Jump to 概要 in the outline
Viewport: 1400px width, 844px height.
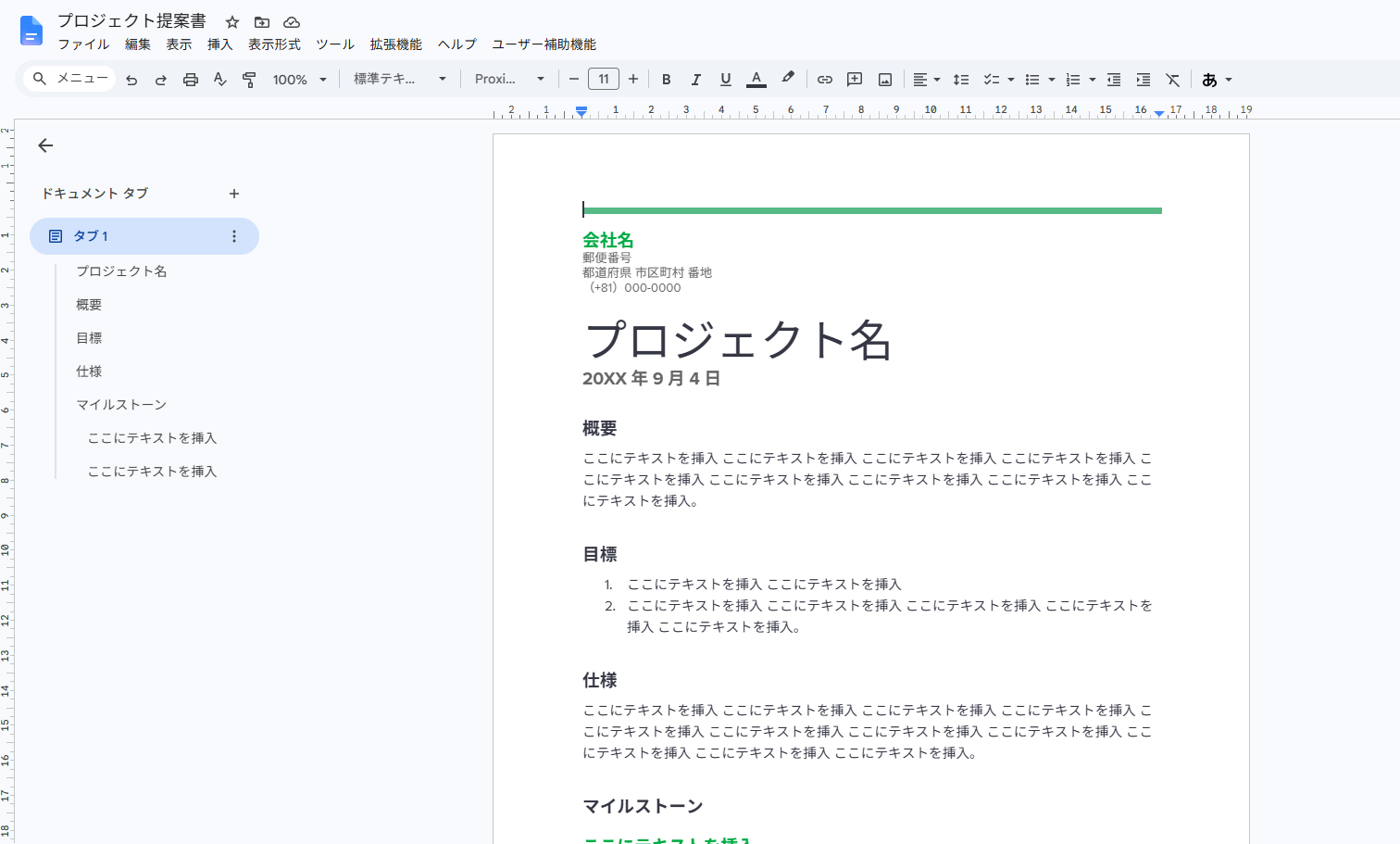coord(89,305)
